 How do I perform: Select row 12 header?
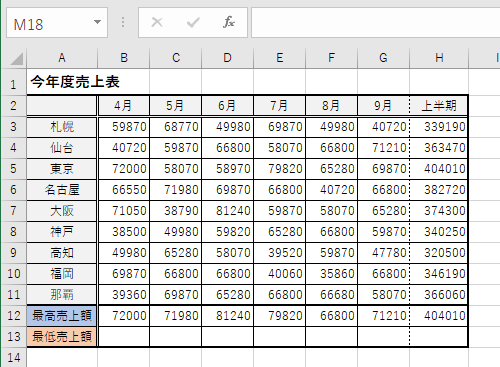tap(13, 316)
